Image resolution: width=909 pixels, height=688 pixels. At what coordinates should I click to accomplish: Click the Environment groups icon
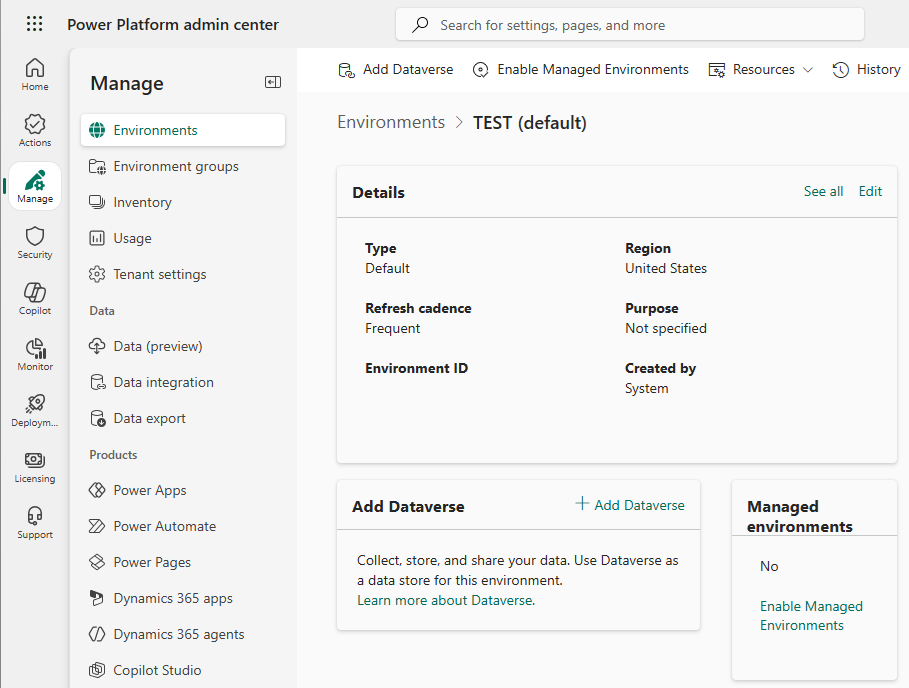[x=97, y=166]
